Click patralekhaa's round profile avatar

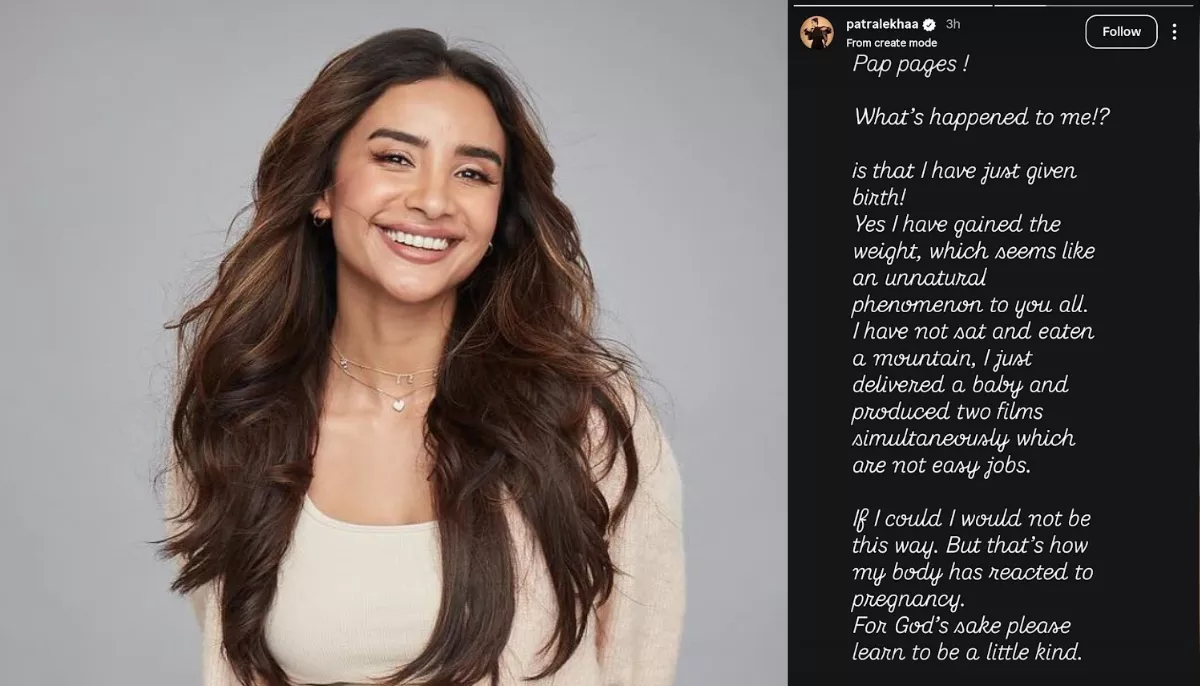click(816, 32)
